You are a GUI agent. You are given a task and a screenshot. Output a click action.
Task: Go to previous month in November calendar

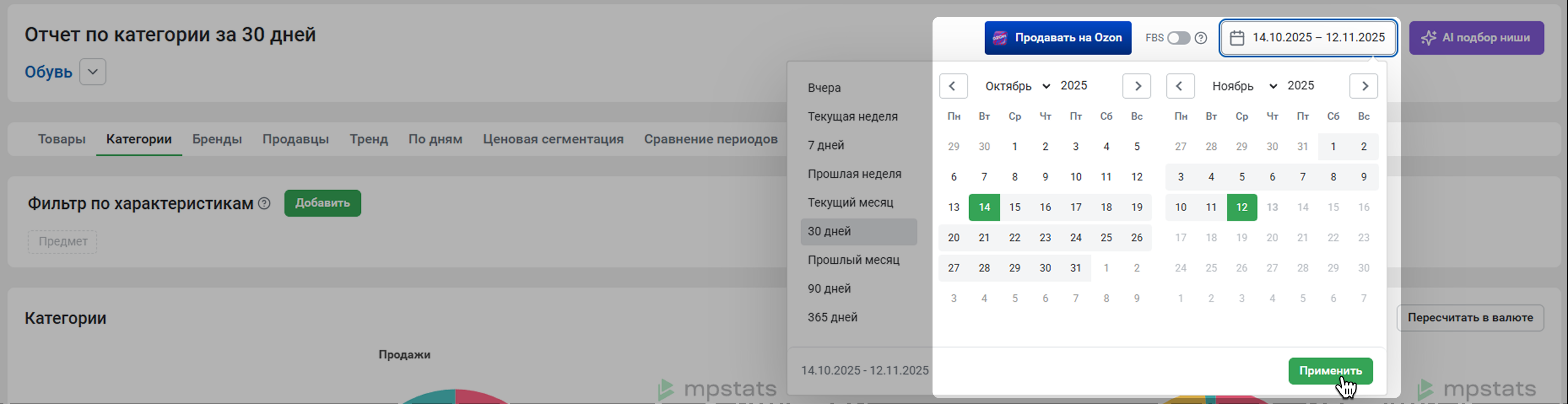pyautogui.click(x=1180, y=86)
